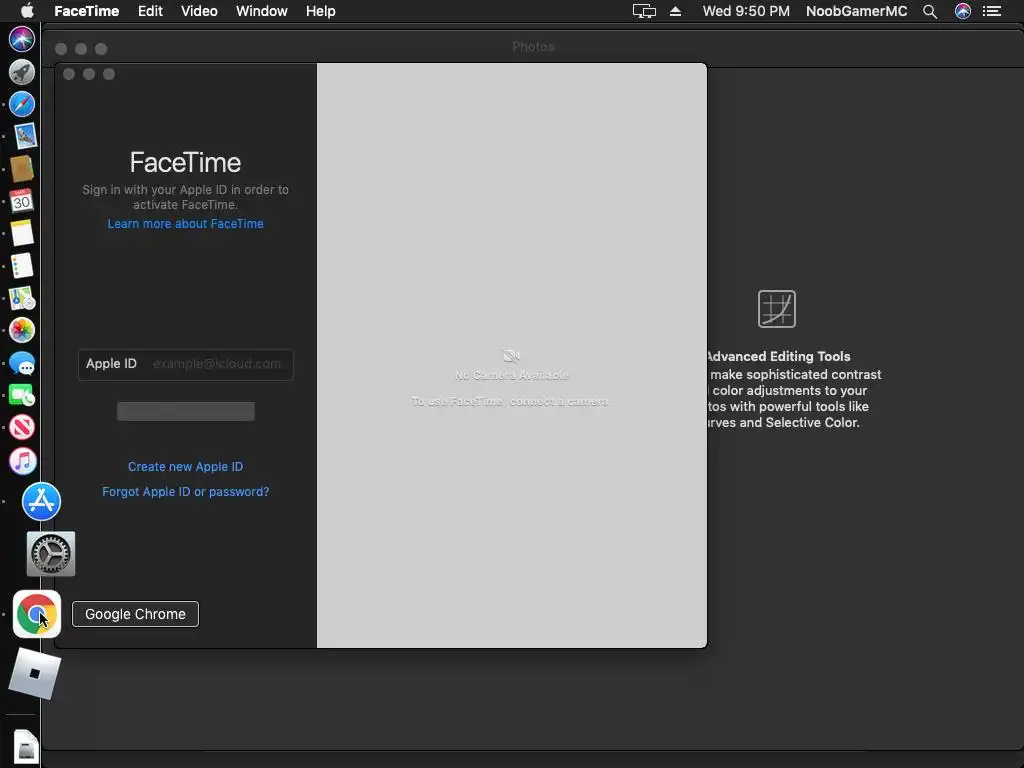The image size is (1024, 768).
Task: Click green FaceTime icon in dock
Action: (22, 395)
